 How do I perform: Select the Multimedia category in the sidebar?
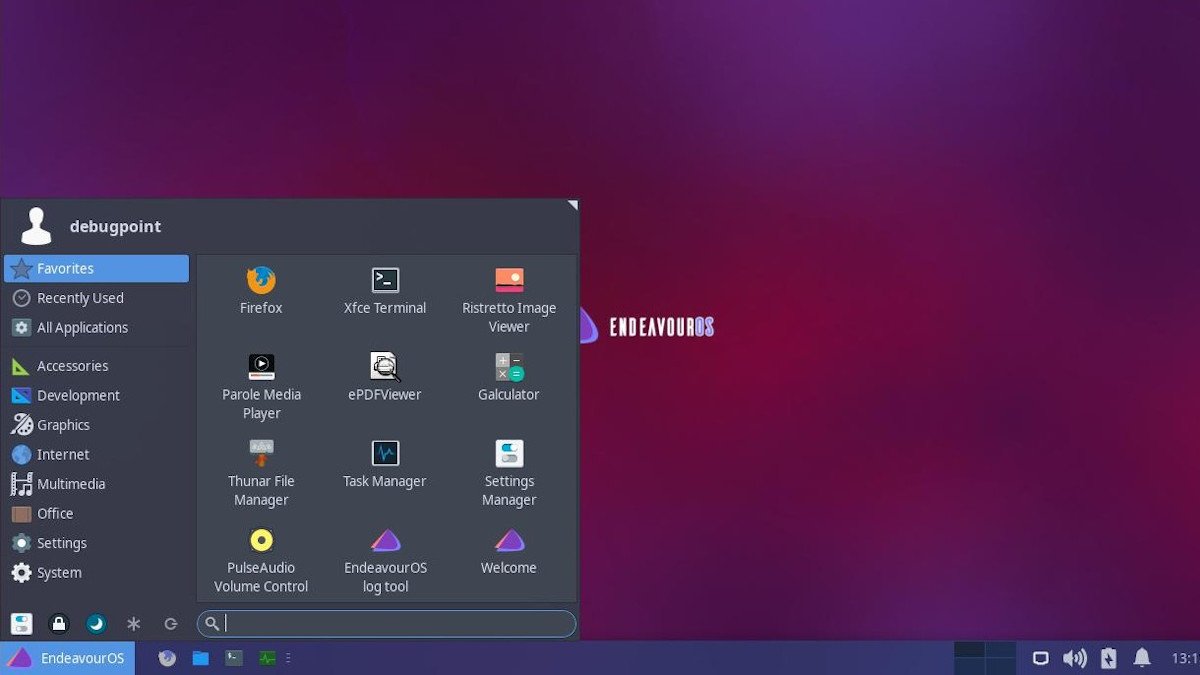[70, 483]
